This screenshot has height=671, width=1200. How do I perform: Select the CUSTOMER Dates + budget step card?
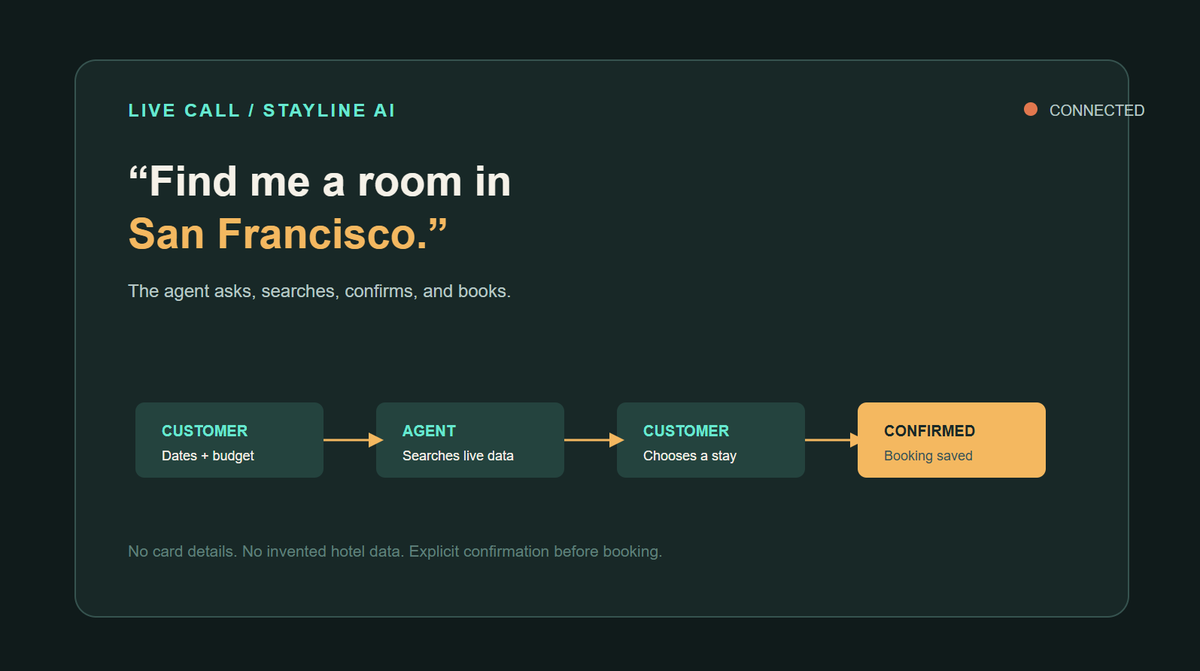click(229, 440)
